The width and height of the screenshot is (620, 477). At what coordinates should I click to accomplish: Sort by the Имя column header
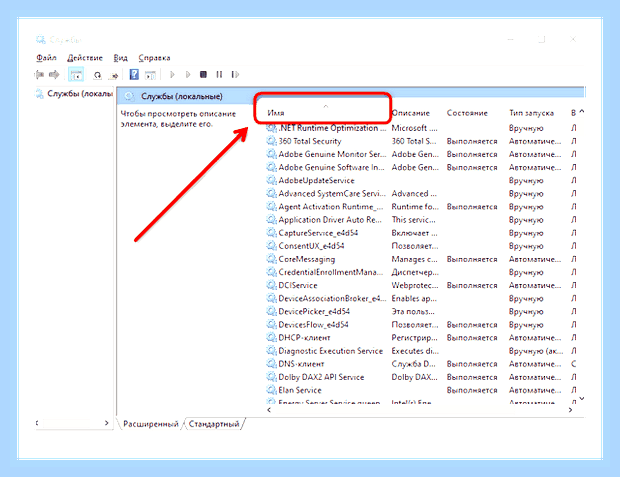tap(276, 113)
